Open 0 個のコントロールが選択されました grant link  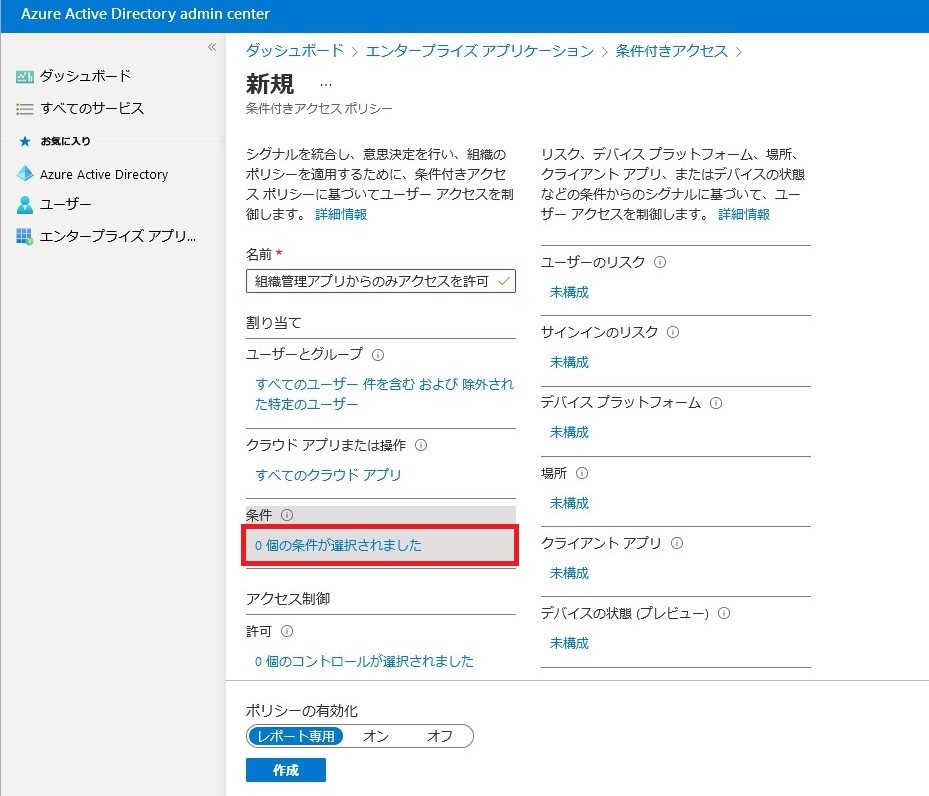coord(364,661)
